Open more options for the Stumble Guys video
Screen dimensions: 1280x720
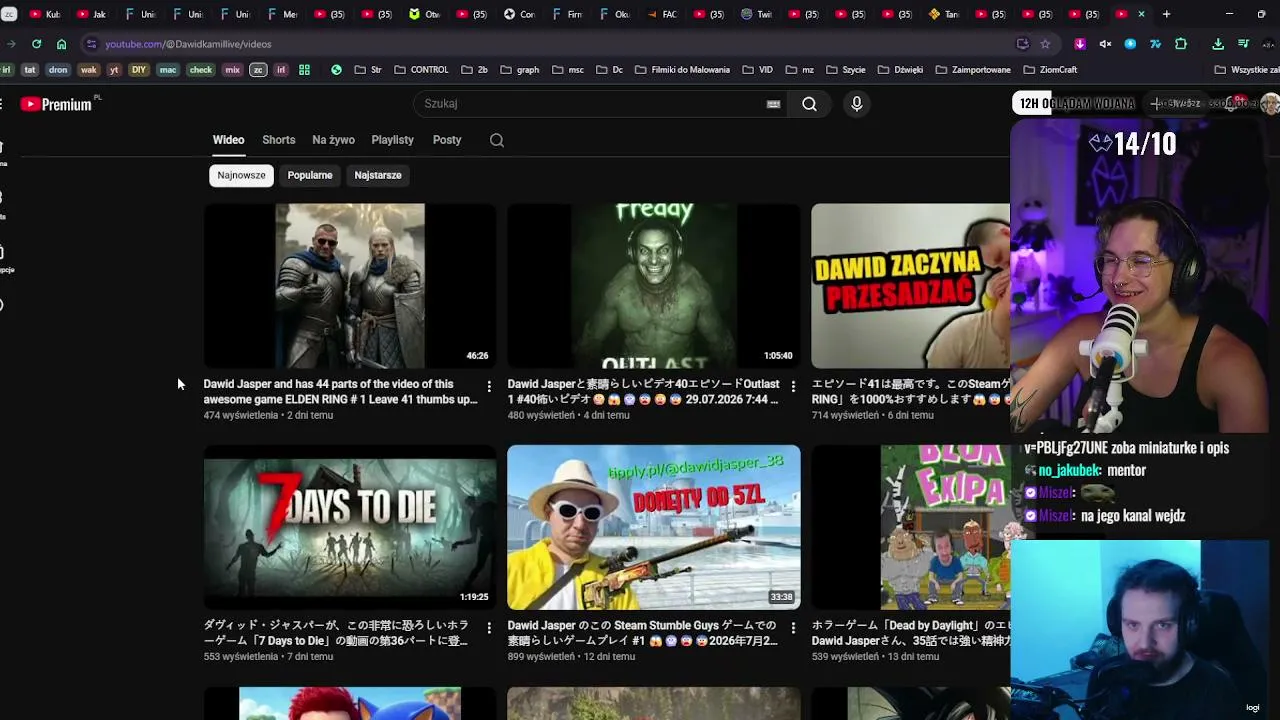793,628
